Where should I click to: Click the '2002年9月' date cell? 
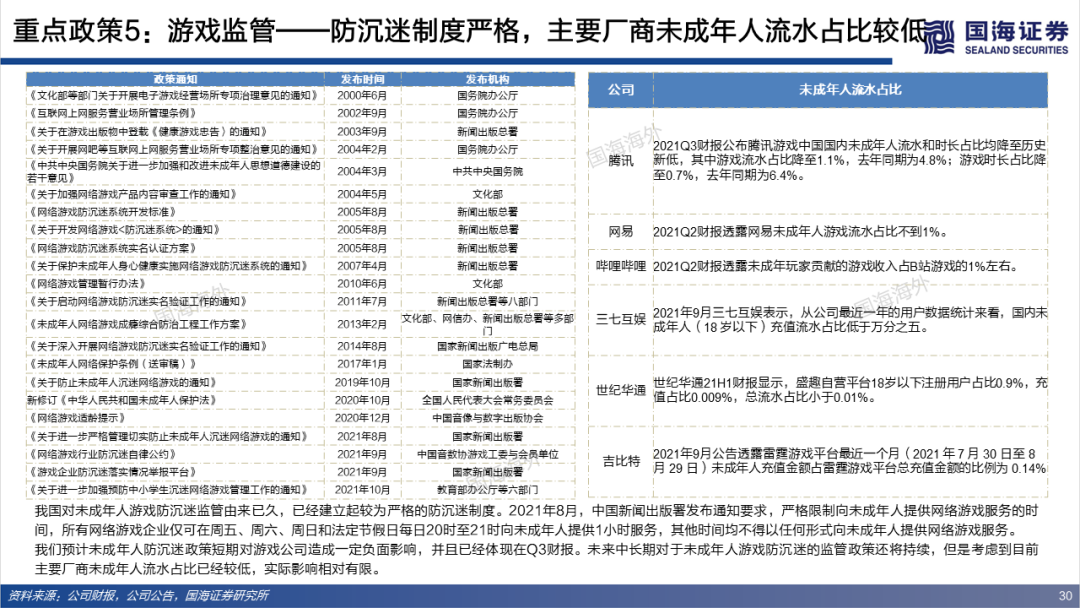click(x=362, y=113)
